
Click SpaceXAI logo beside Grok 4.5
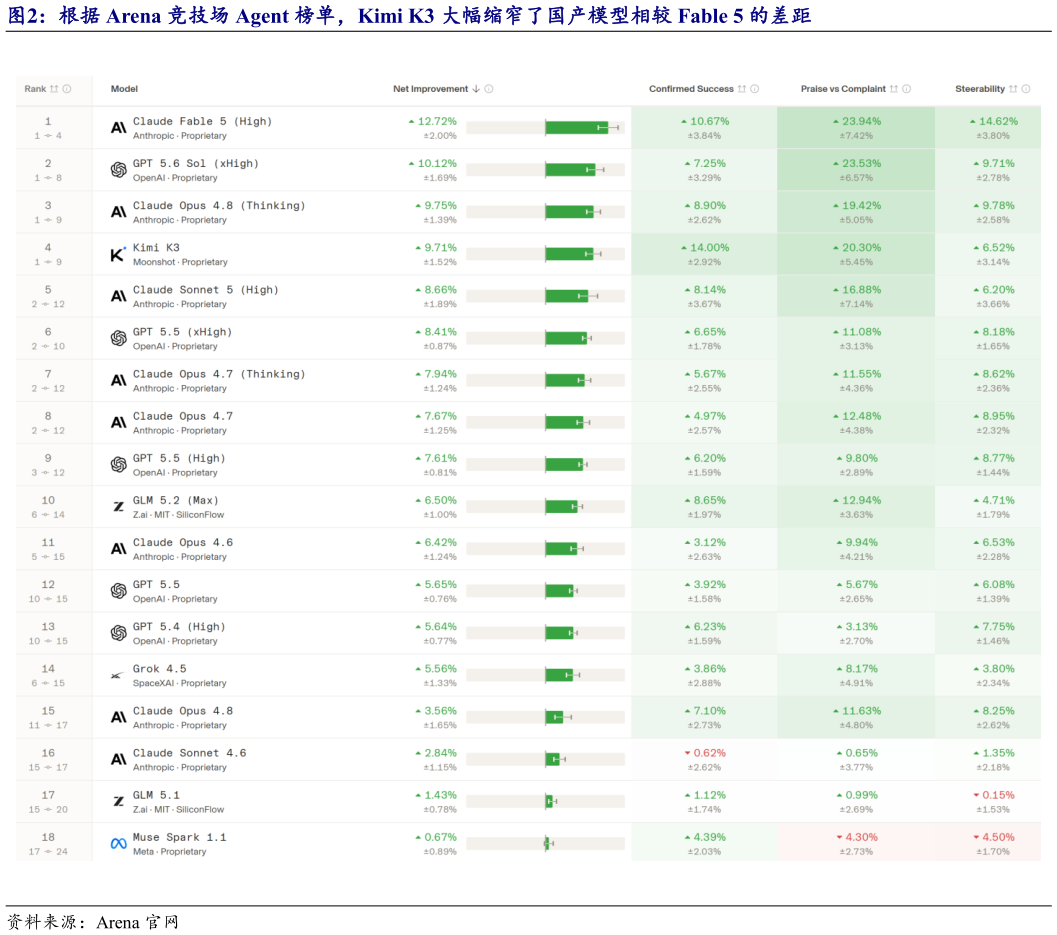coord(117,675)
